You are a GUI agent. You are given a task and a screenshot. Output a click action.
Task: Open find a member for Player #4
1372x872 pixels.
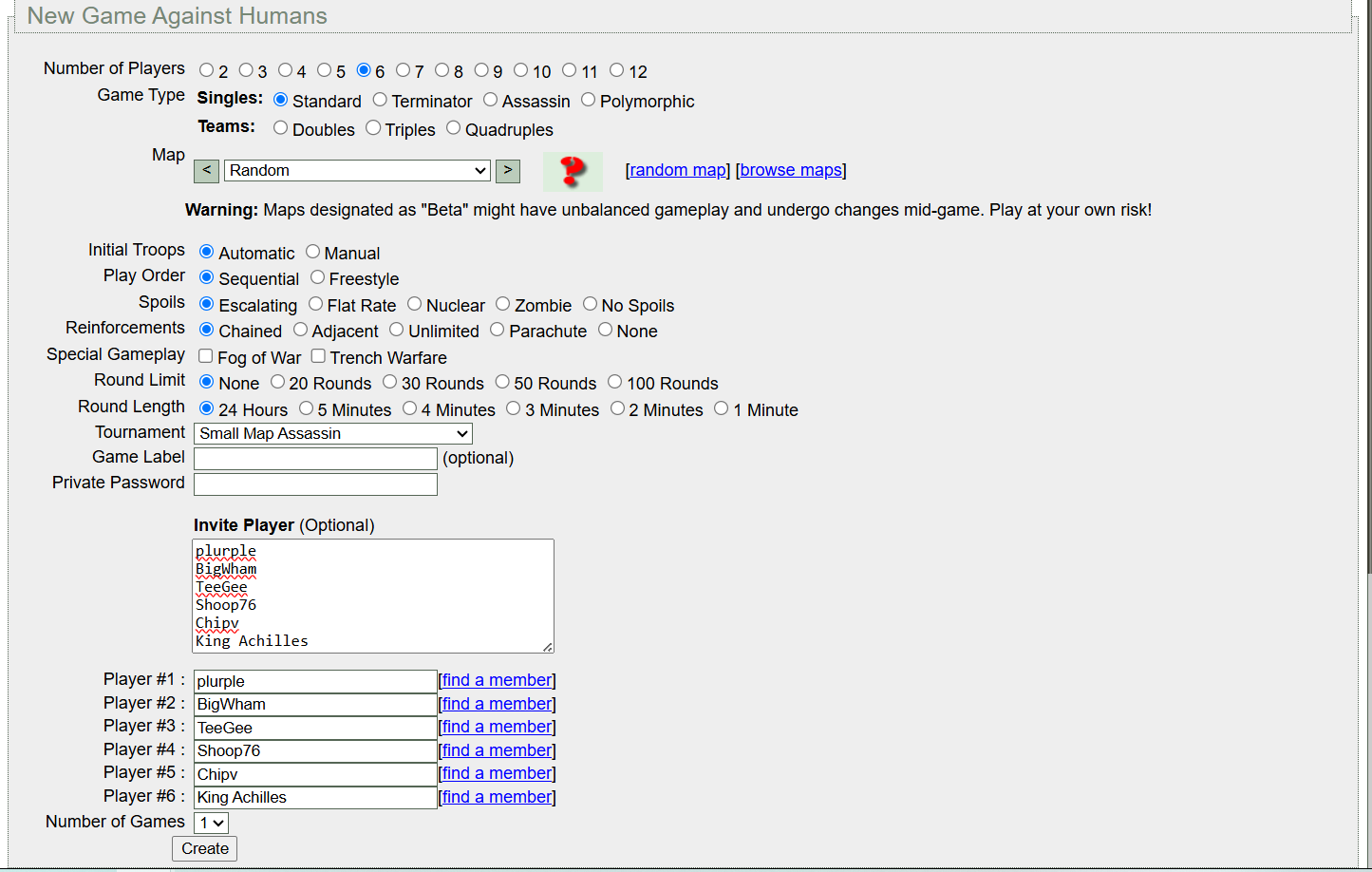coord(497,750)
